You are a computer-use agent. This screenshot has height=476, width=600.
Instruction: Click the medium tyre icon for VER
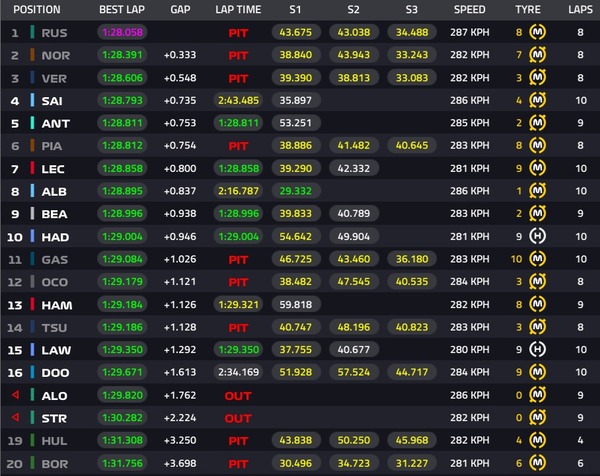point(537,78)
